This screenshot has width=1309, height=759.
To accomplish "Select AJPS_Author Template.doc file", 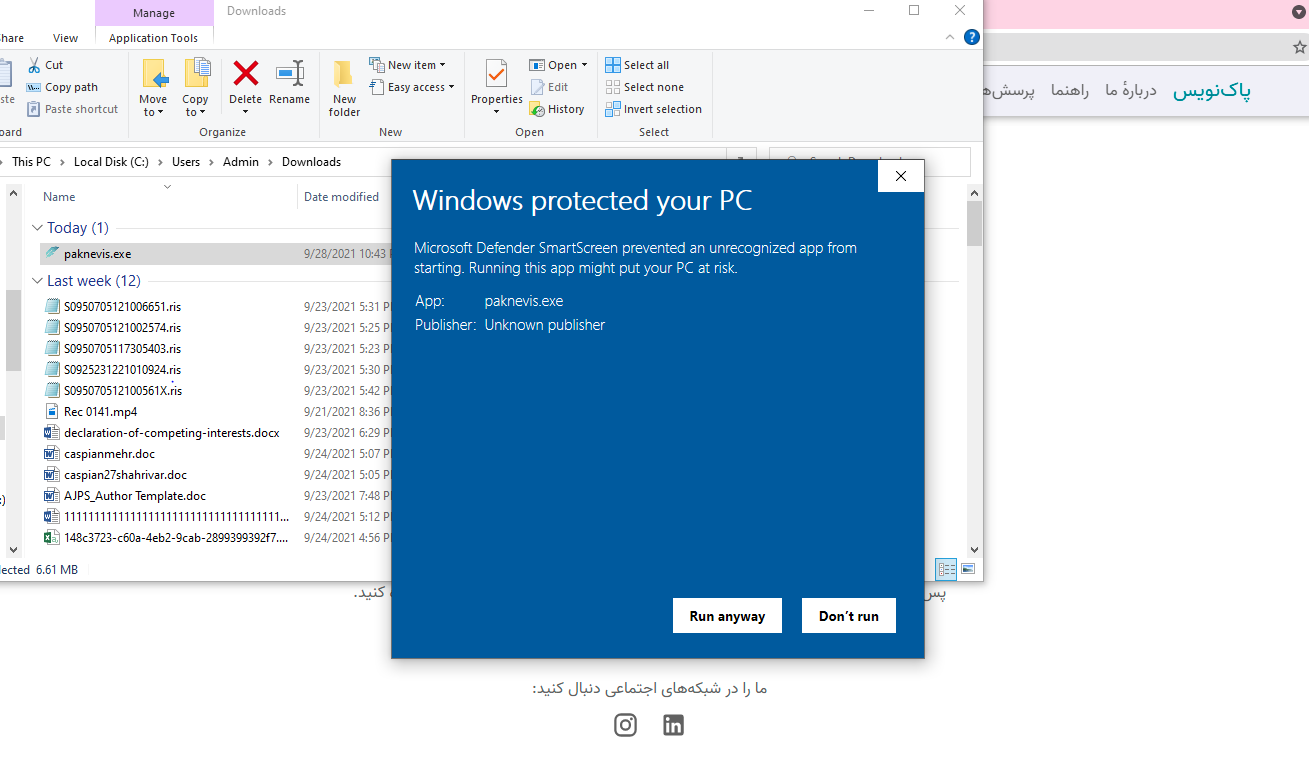I will pos(125,496).
